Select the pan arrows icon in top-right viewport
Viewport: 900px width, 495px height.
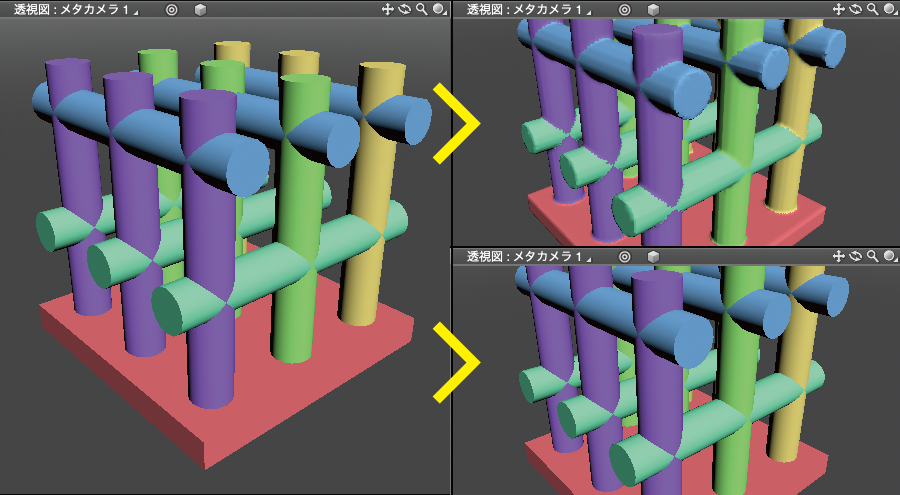[x=840, y=9]
